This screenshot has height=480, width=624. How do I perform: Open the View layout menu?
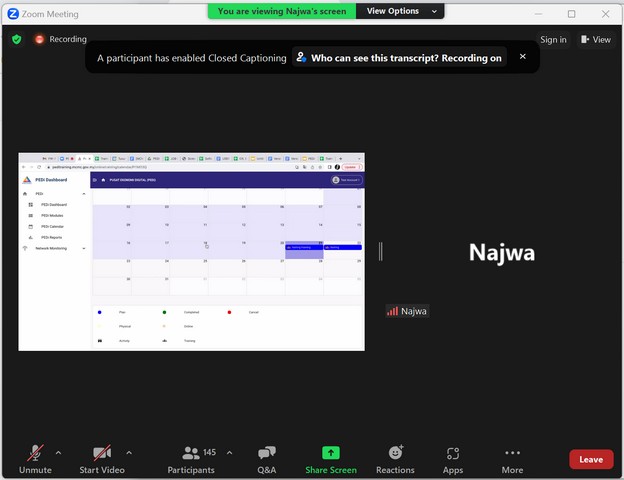coord(596,40)
